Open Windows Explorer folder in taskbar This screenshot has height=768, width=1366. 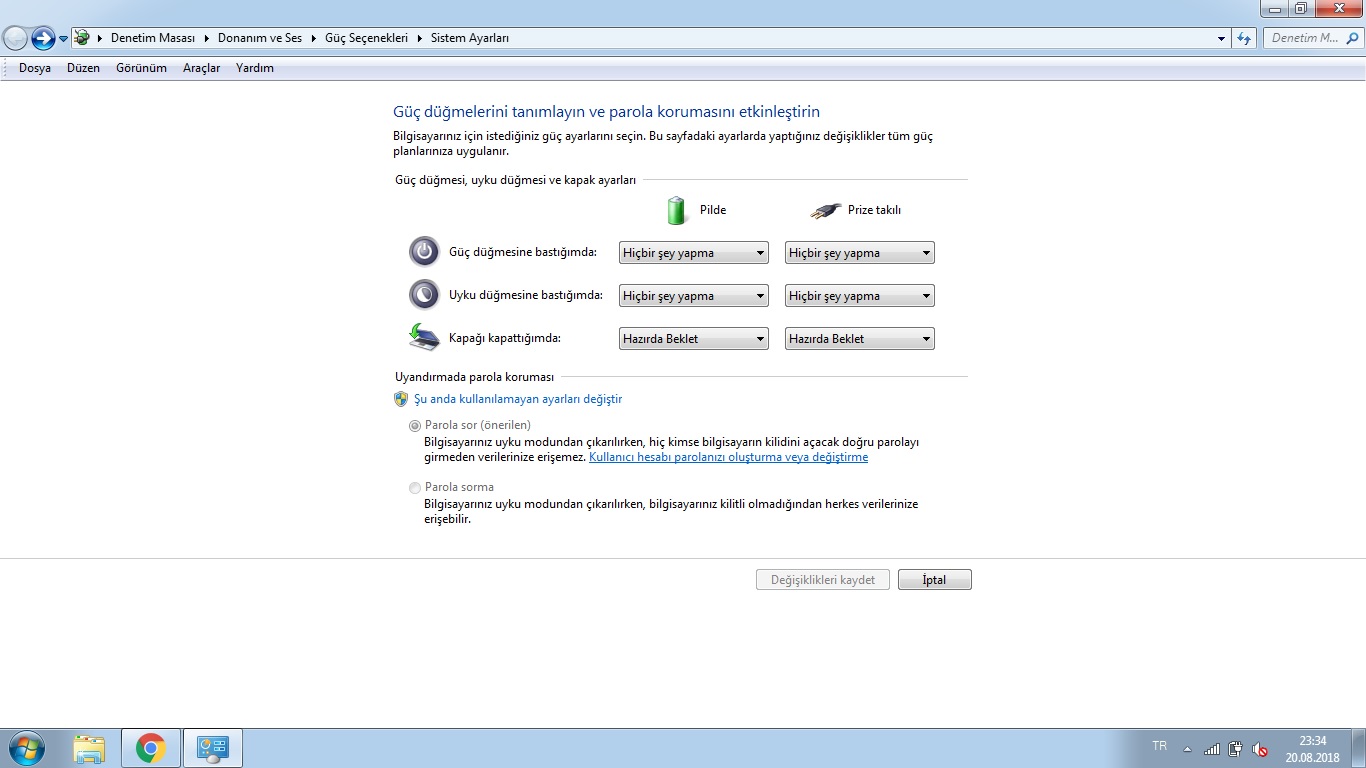pyautogui.click(x=89, y=748)
